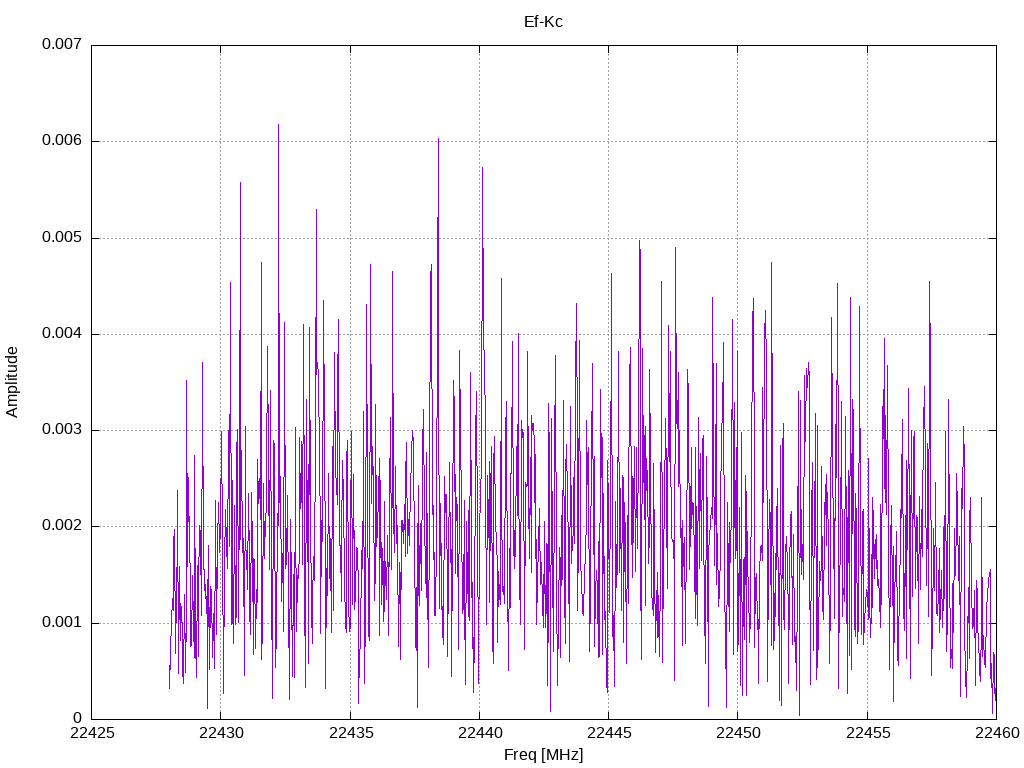1024x768 pixels.
Task: Click x-axis tick label 22450
Action: click(739, 733)
